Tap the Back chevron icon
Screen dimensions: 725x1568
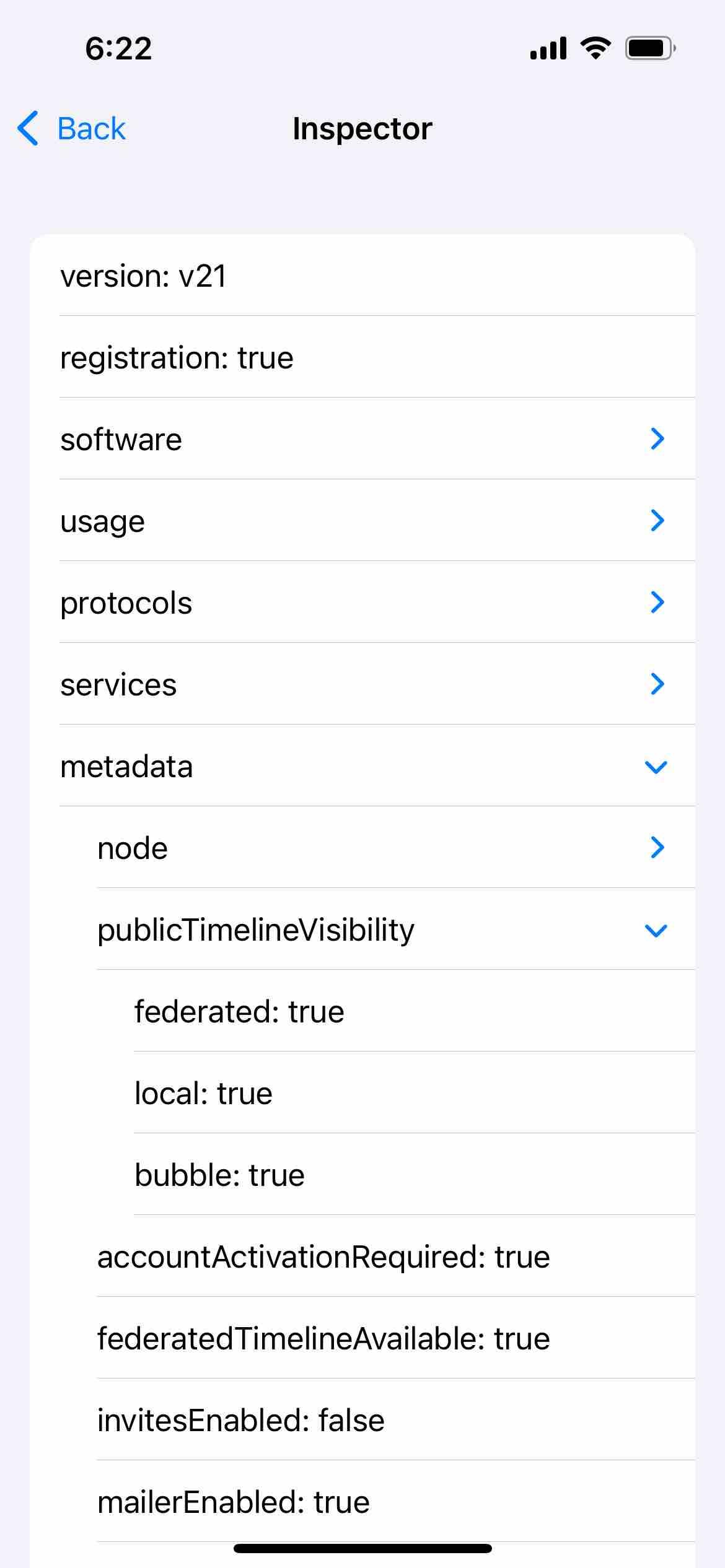tap(28, 129)
